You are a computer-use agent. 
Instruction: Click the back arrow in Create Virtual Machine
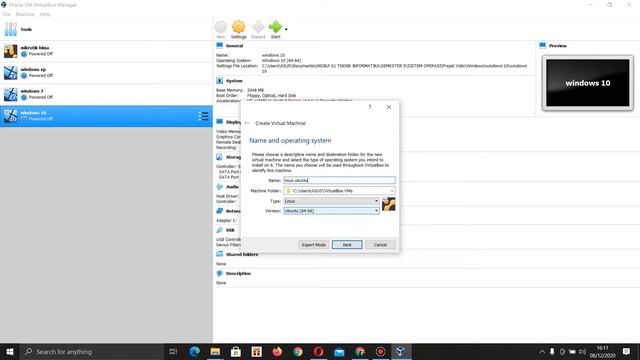point(247,123)
